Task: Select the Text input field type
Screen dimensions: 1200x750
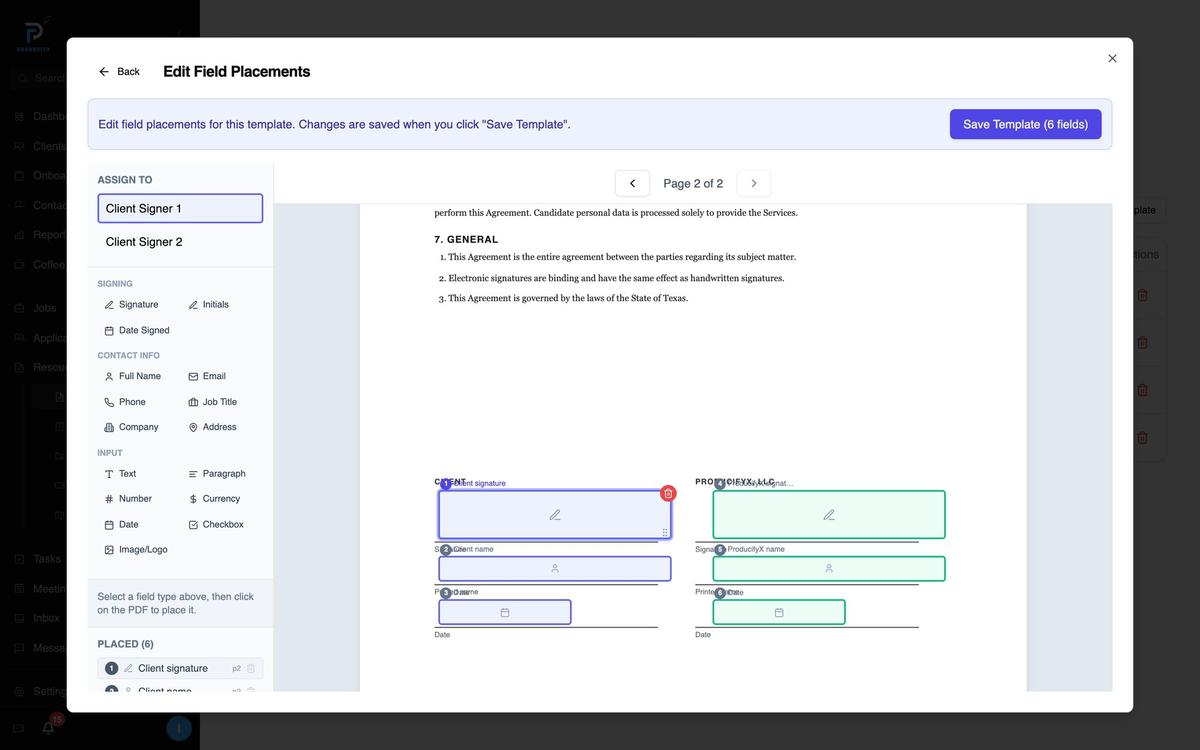Action: [x=120, y=474]
